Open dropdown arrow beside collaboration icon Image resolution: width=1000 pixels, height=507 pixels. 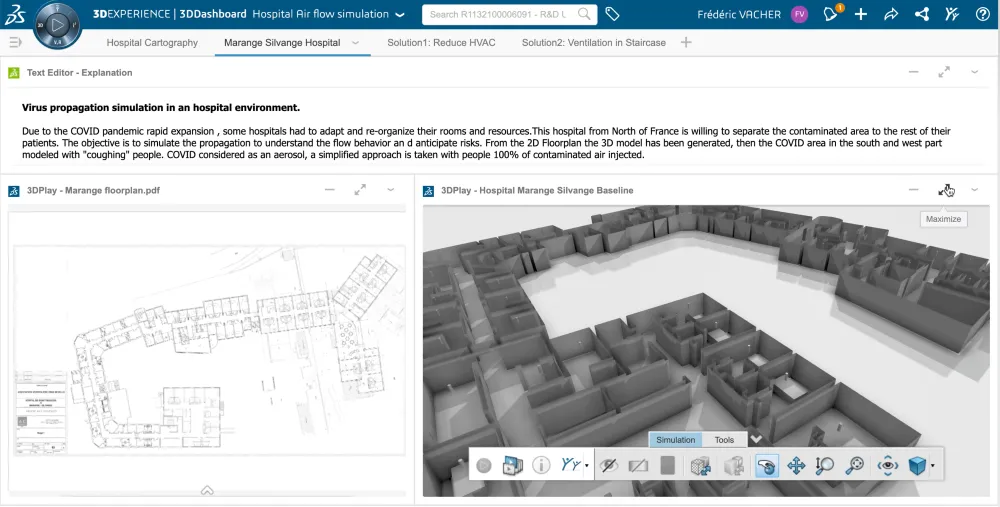(586, 466)
